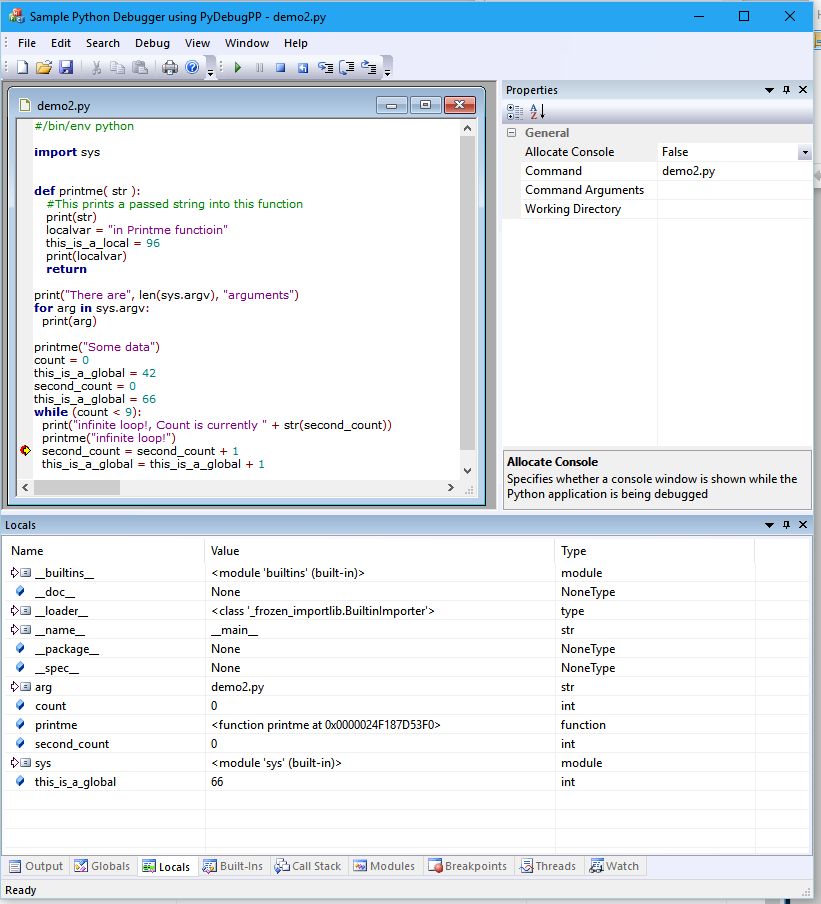This screenshot has width=821, height=904.
Task: Save the file using the floppy disk icon
Action: click(x=66, y=68)
